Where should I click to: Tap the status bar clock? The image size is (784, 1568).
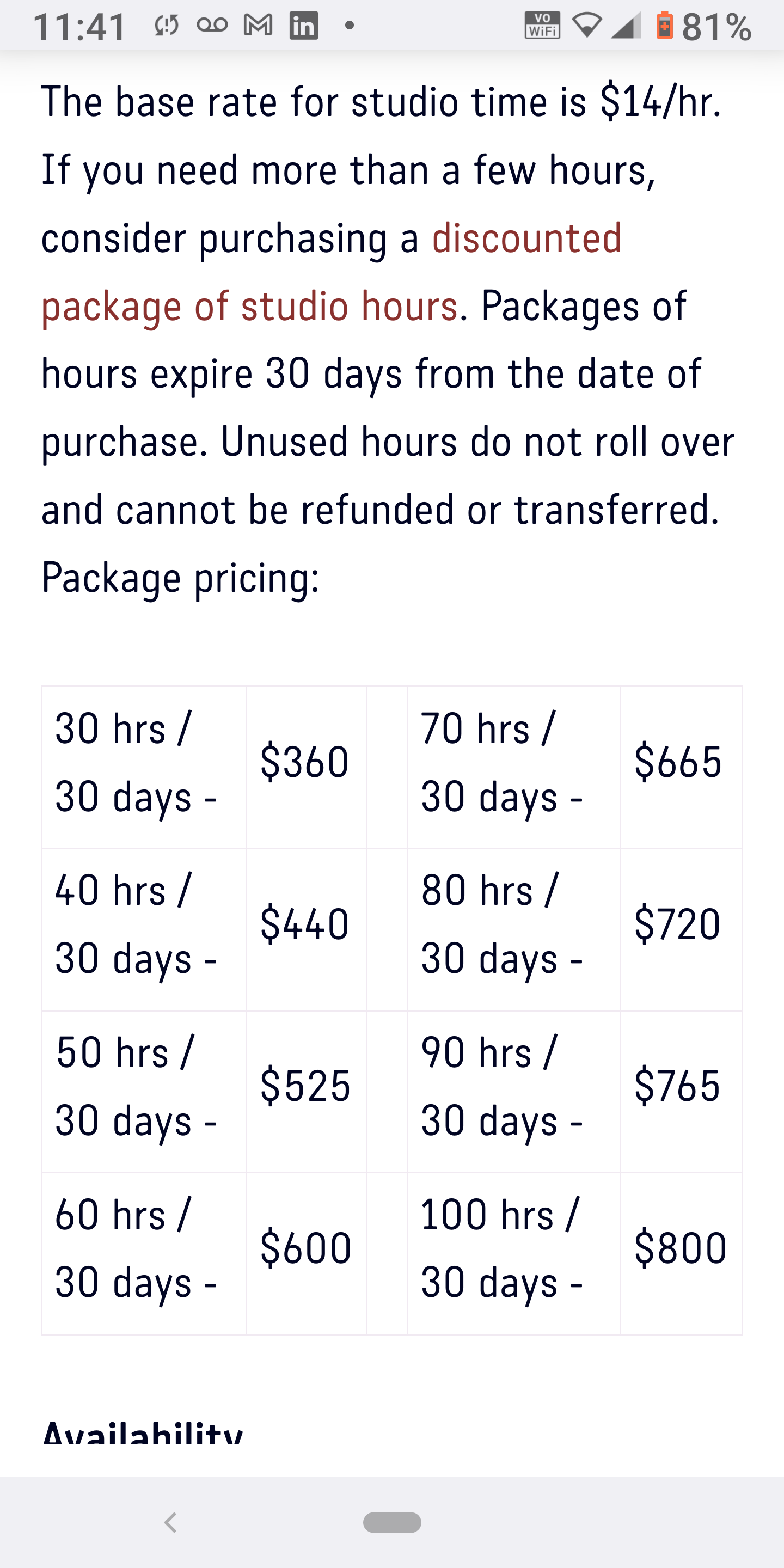tap(79, 27)
